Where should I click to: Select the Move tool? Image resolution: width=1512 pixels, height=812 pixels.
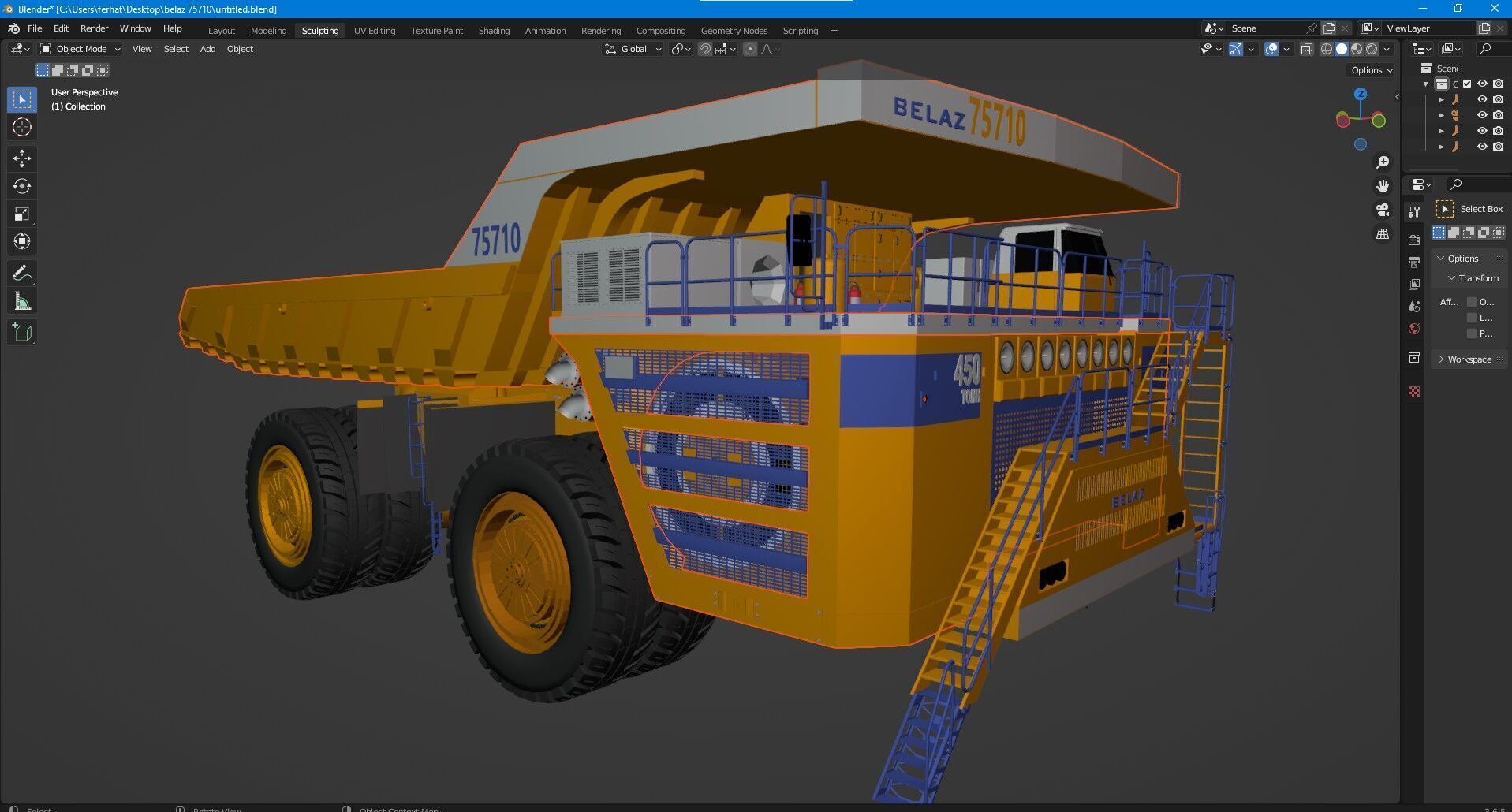coord(22,158)
